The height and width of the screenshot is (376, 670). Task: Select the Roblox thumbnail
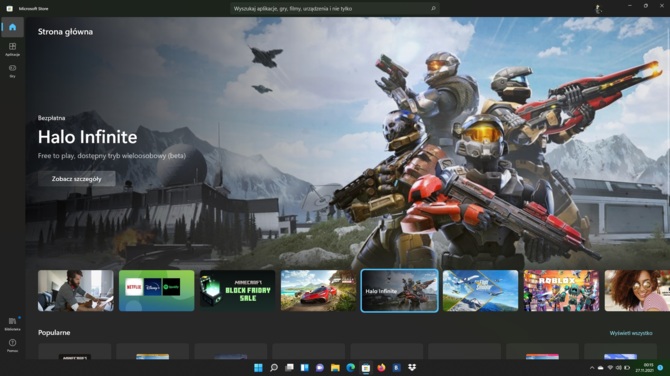pos(561,291)
